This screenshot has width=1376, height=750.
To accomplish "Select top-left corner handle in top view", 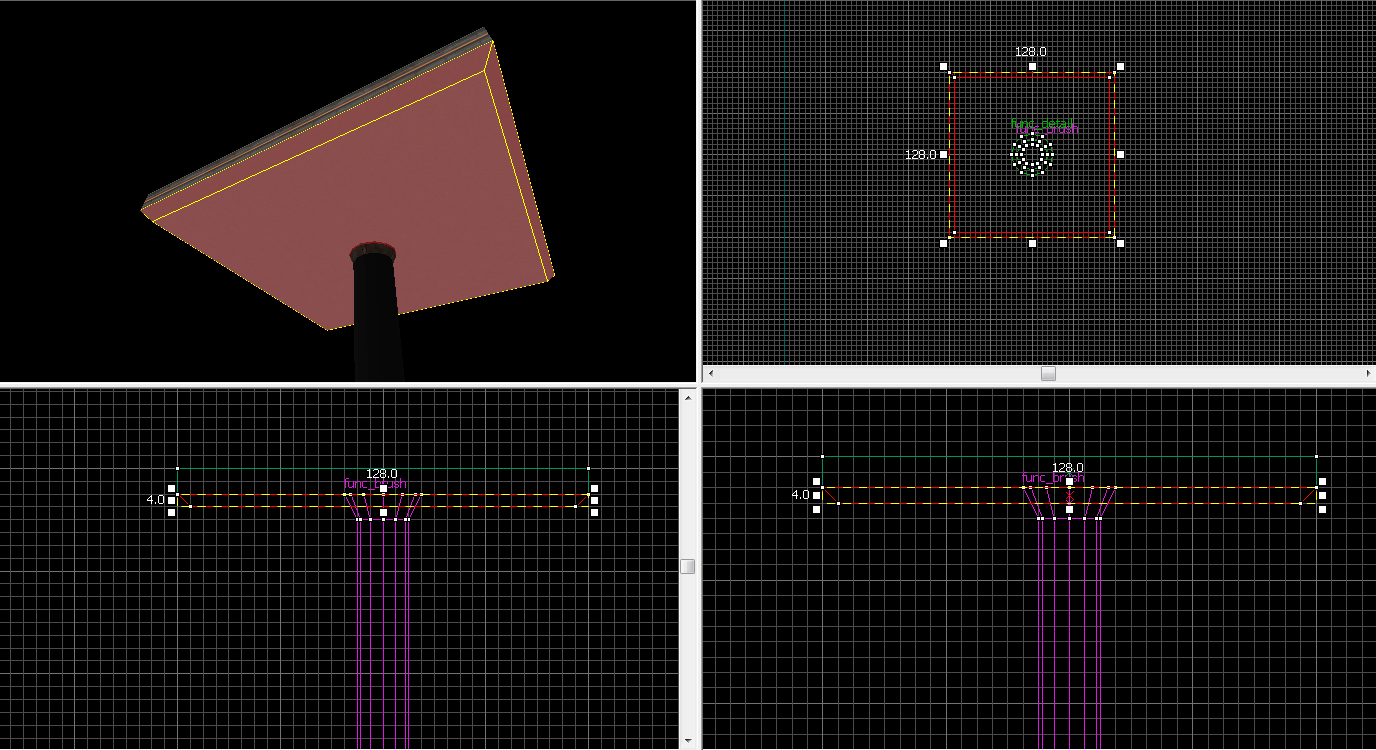I will click(x=944, y=66).
